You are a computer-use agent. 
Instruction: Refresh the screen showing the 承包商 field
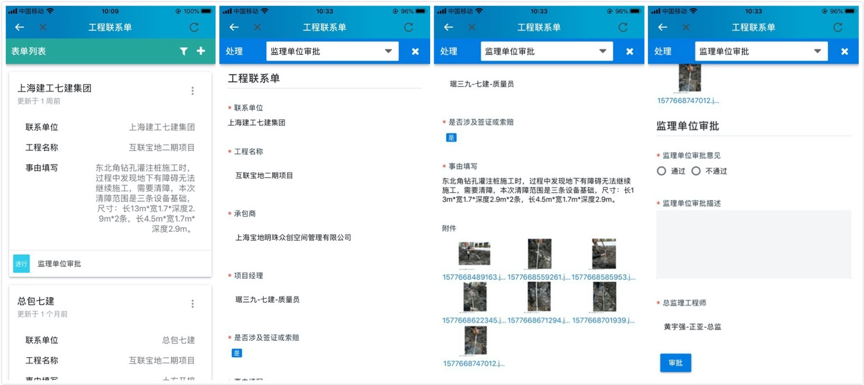408,28
